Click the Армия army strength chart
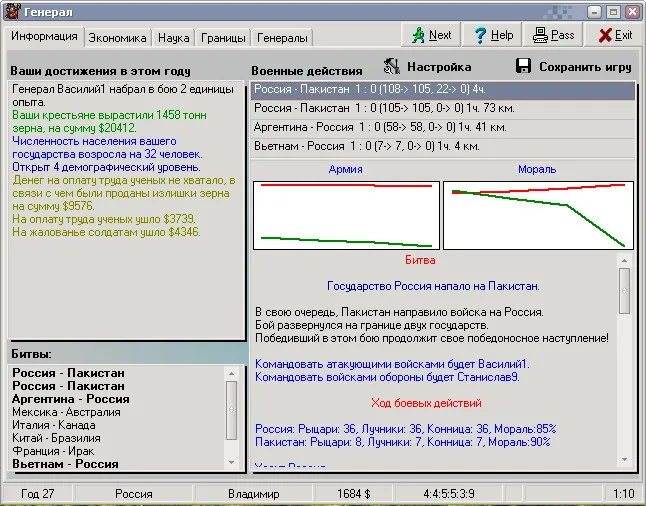The image size is (646, 506). [346, 215]
